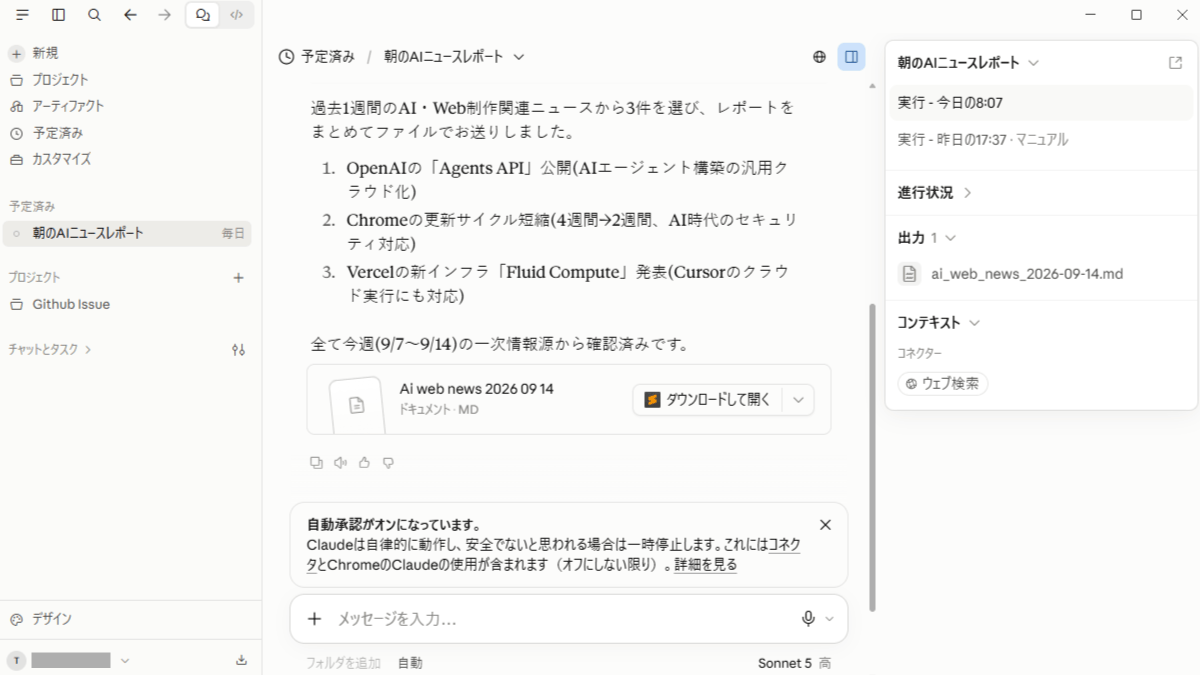Collapse the 出力 section
Image resolution: width=1200 pixels, height=675 pixels.
point(927,238)
